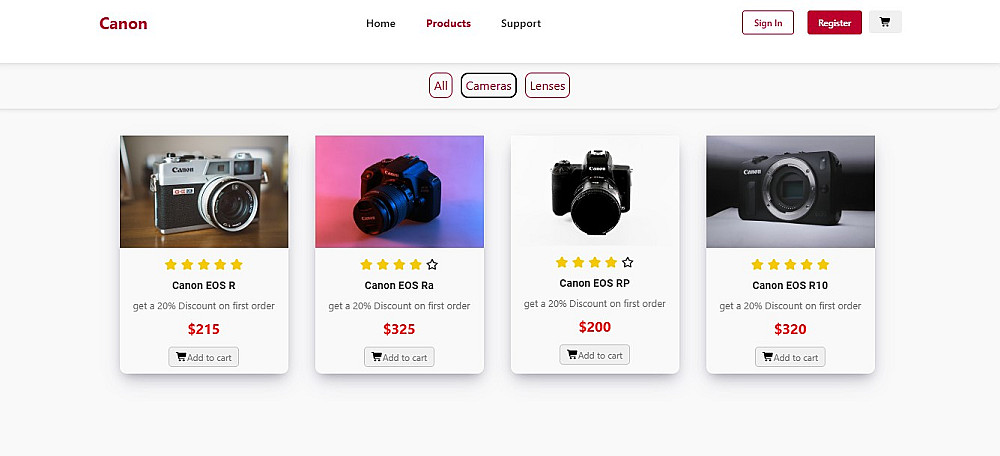The height and width of the screenshot is (456, 1000).
Task: Click the Canon logo in header
Action: pyautogui.click(x=123, y=23)
